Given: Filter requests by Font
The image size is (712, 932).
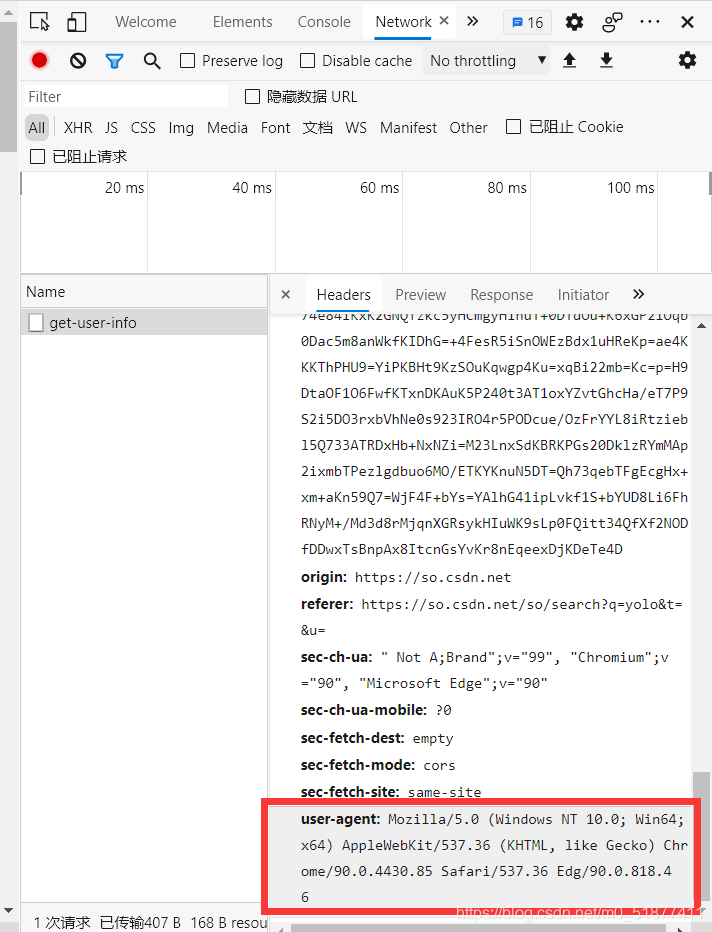Looking at the screenshot, I should click(275, 128).
